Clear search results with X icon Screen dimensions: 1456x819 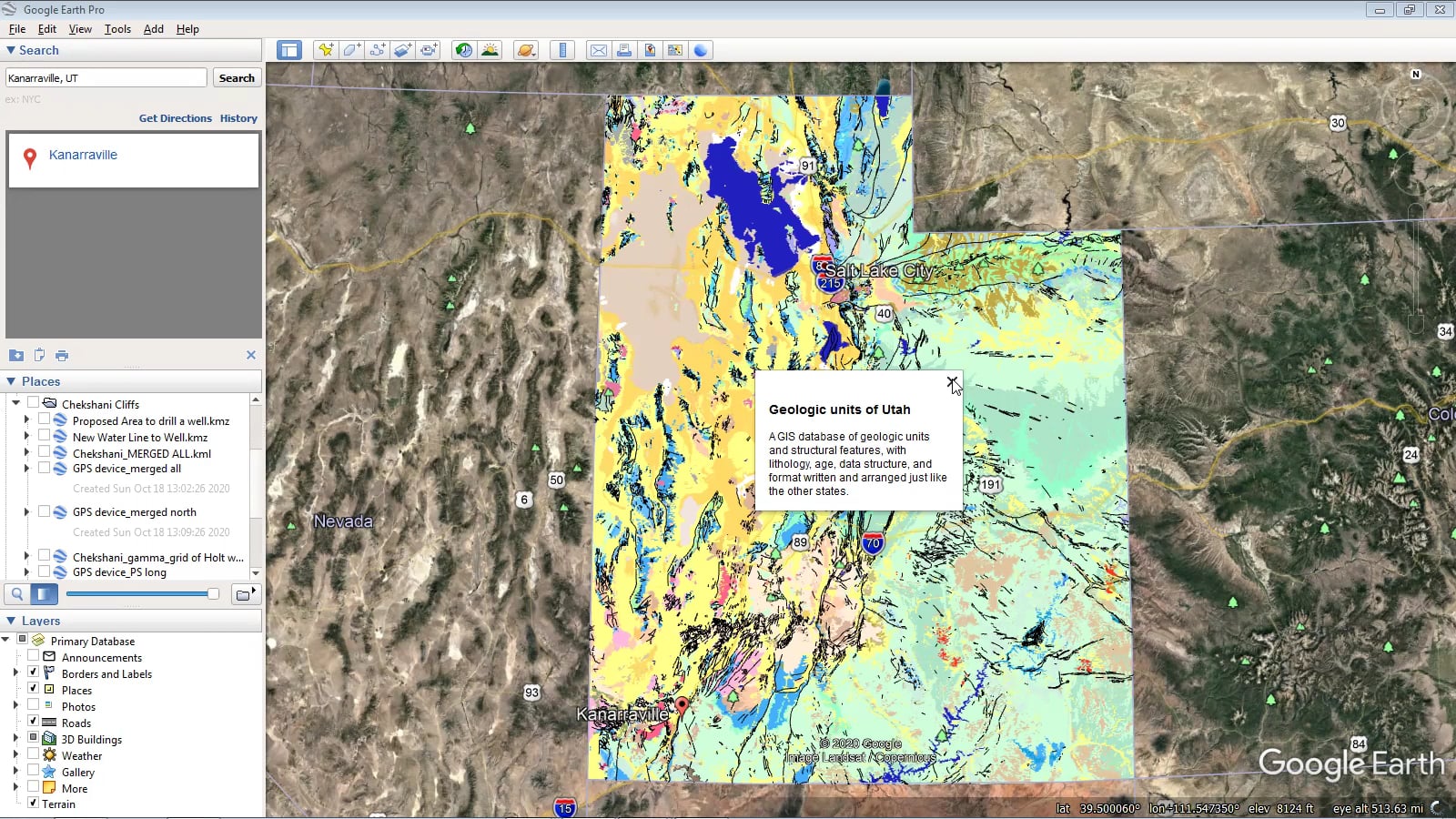tap(251, 355)
